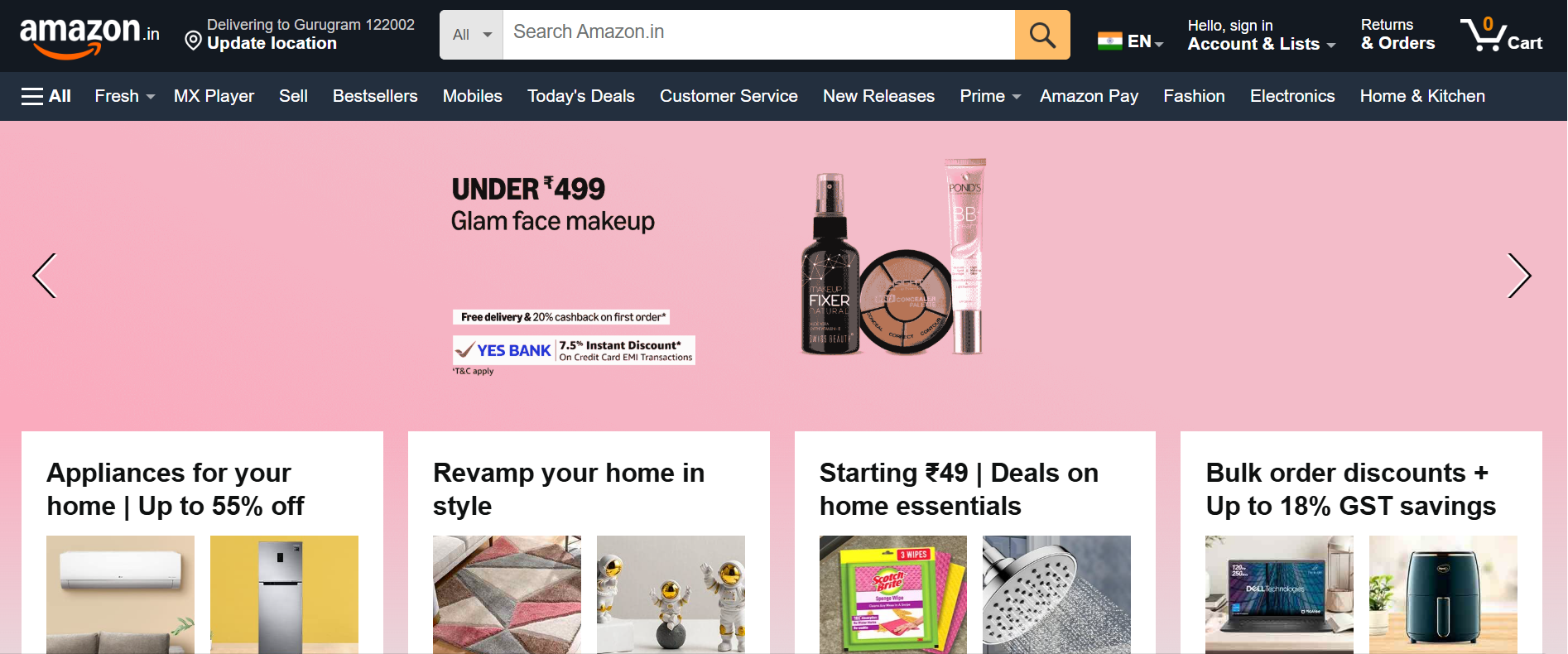The height and width of the screenshot is (654, 1568).
Task: Expand the All search category dropdown
Action: pos(471,35)
